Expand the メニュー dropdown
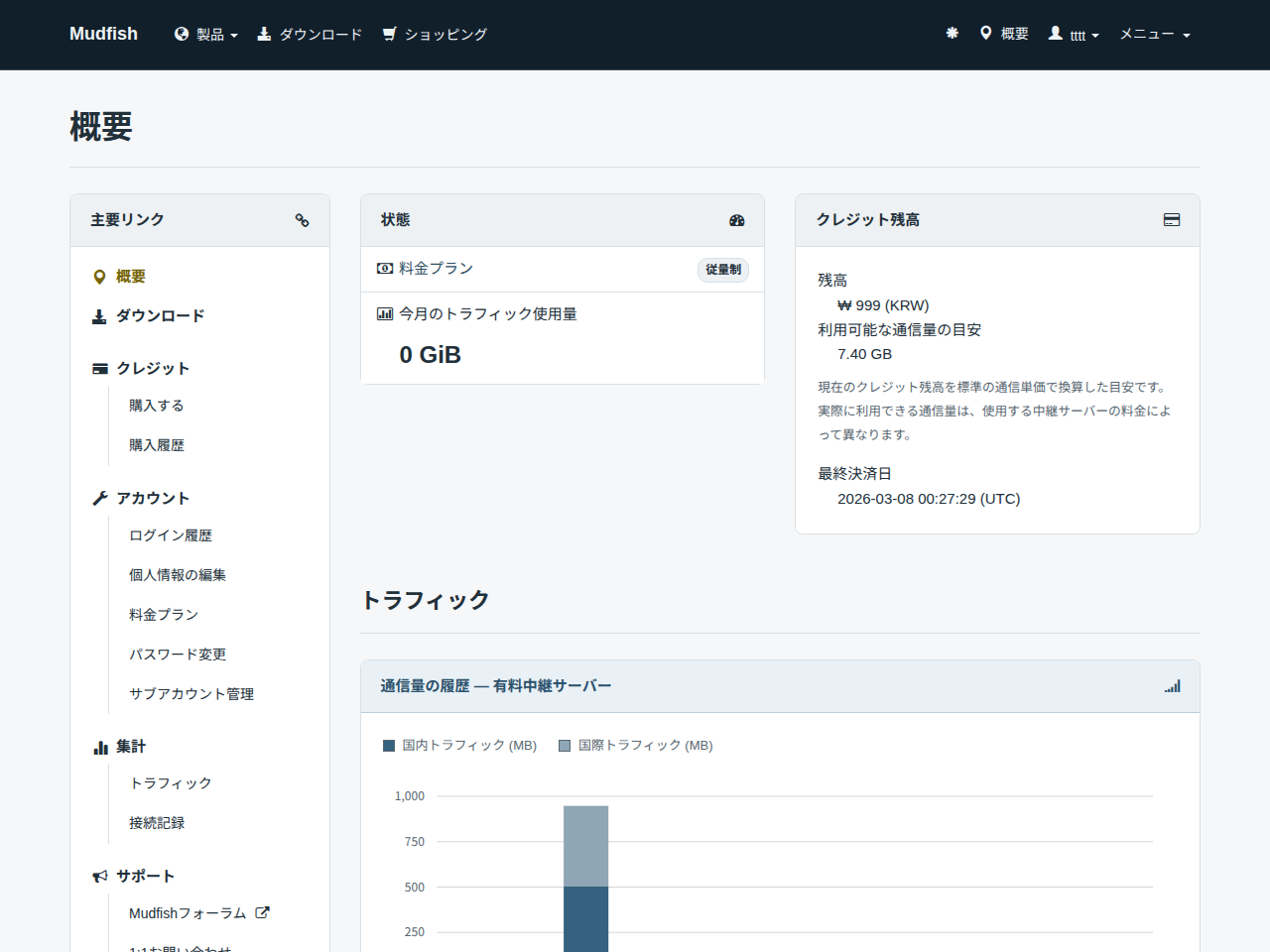This screenshot has width=1270, height=952. [x=1155, y=35]
